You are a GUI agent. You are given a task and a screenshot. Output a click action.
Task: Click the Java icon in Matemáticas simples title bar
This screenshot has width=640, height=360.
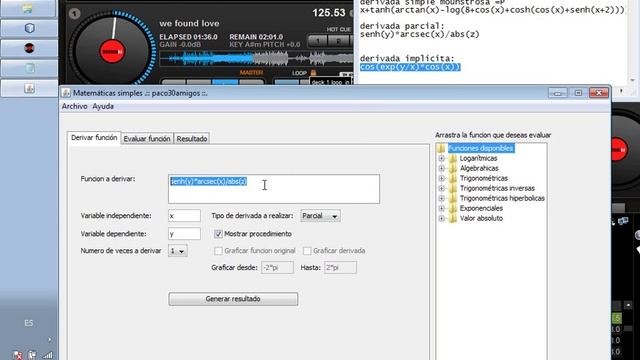pos(66,93)
